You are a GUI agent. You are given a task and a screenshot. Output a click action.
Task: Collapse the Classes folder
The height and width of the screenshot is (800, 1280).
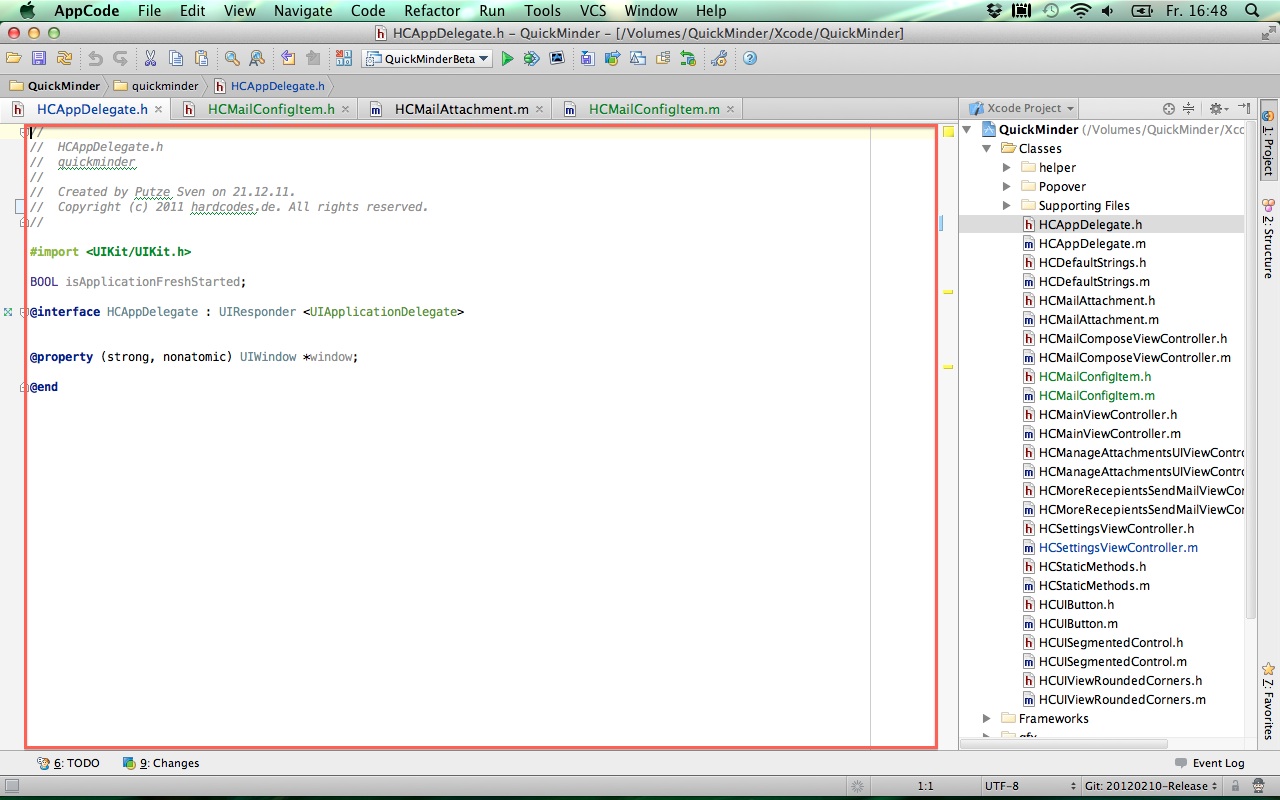(987, 149)
